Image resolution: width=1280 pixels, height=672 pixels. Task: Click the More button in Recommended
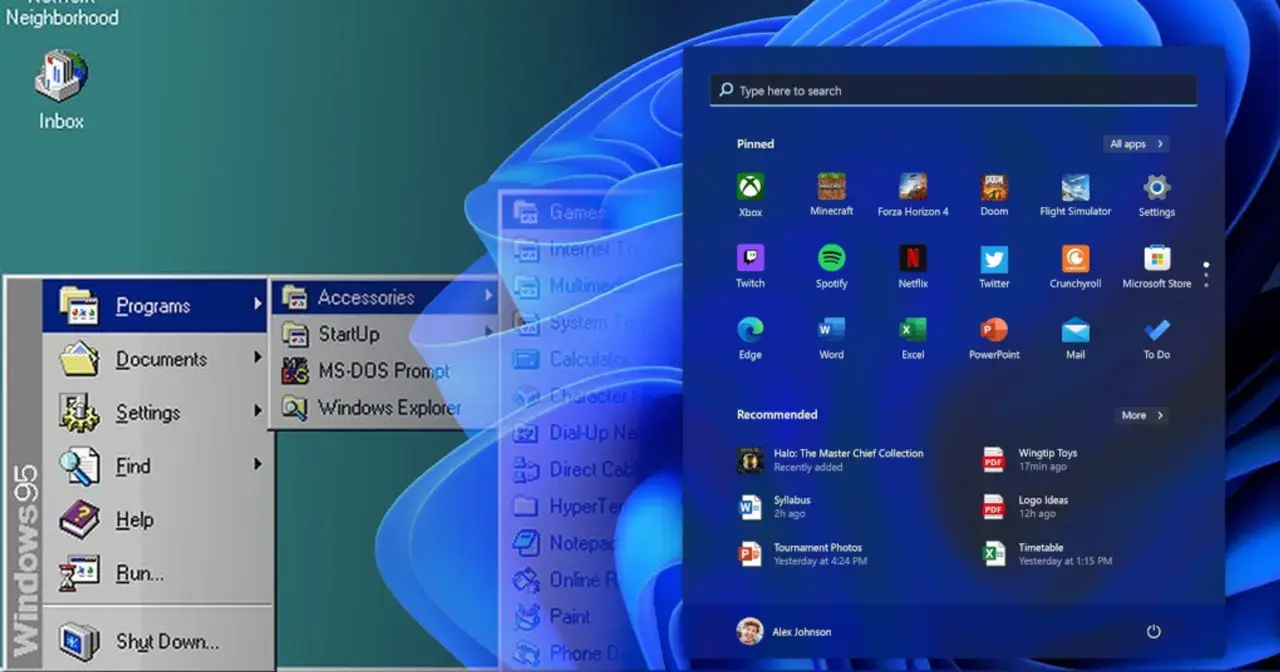tap(1142, 415)
